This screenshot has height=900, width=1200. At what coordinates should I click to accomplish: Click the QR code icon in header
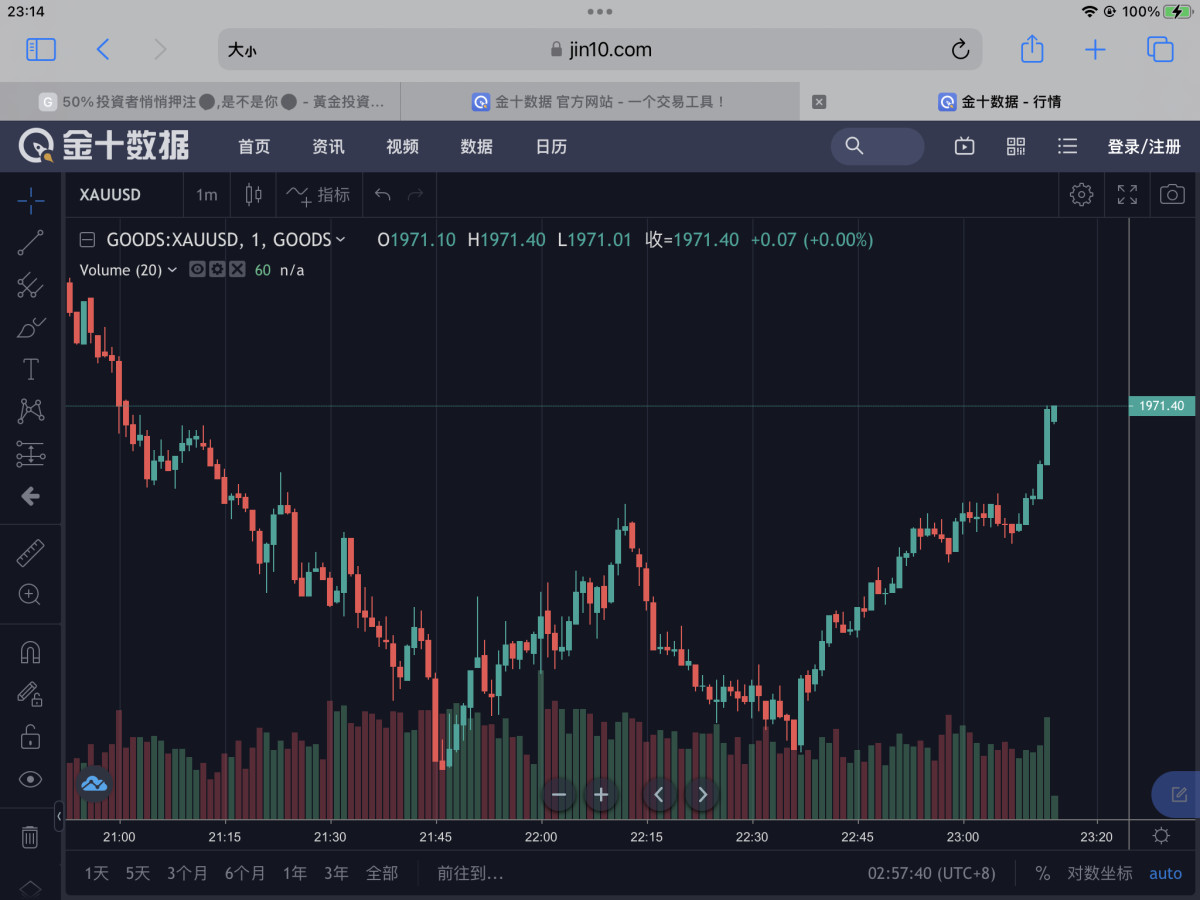pos(1016,147)
